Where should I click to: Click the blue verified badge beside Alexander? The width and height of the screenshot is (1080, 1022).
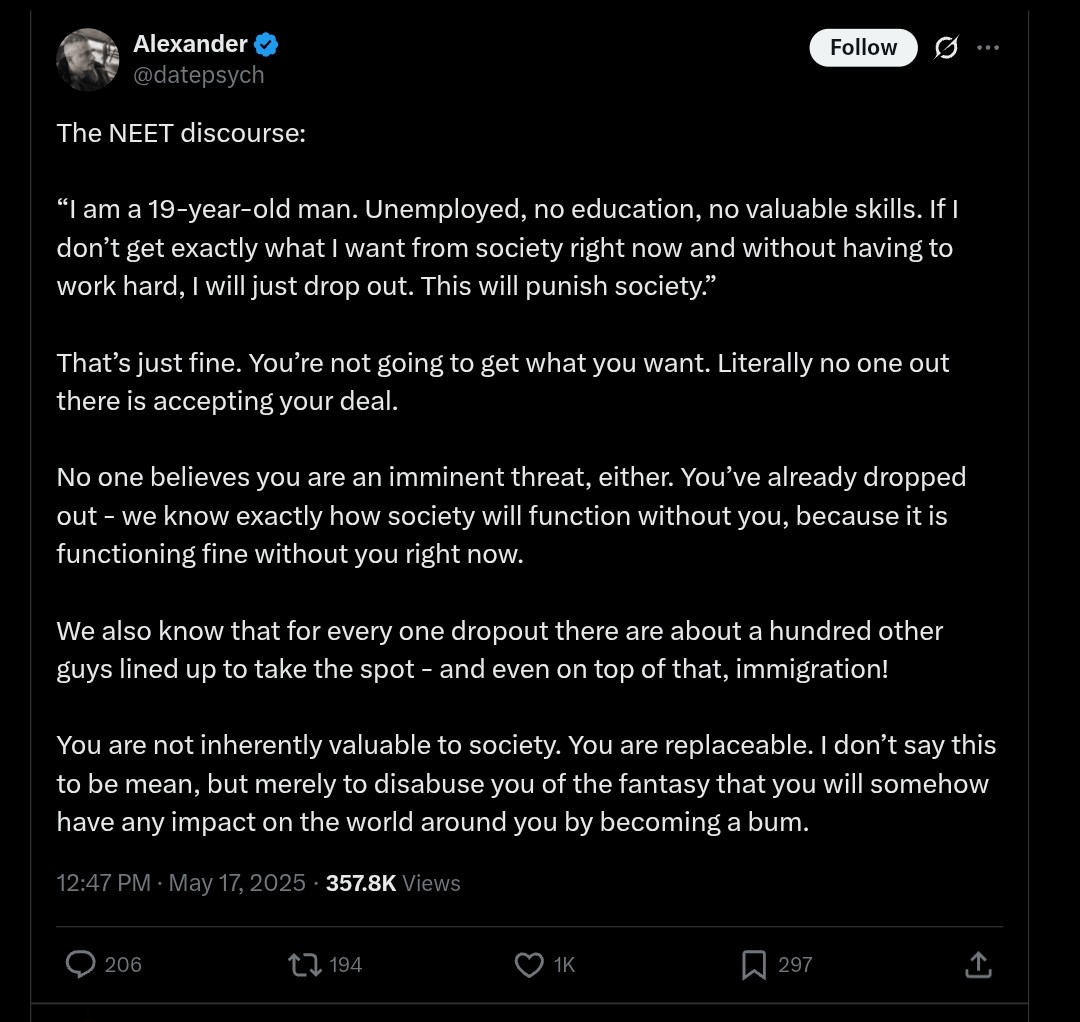click(266, 44)
